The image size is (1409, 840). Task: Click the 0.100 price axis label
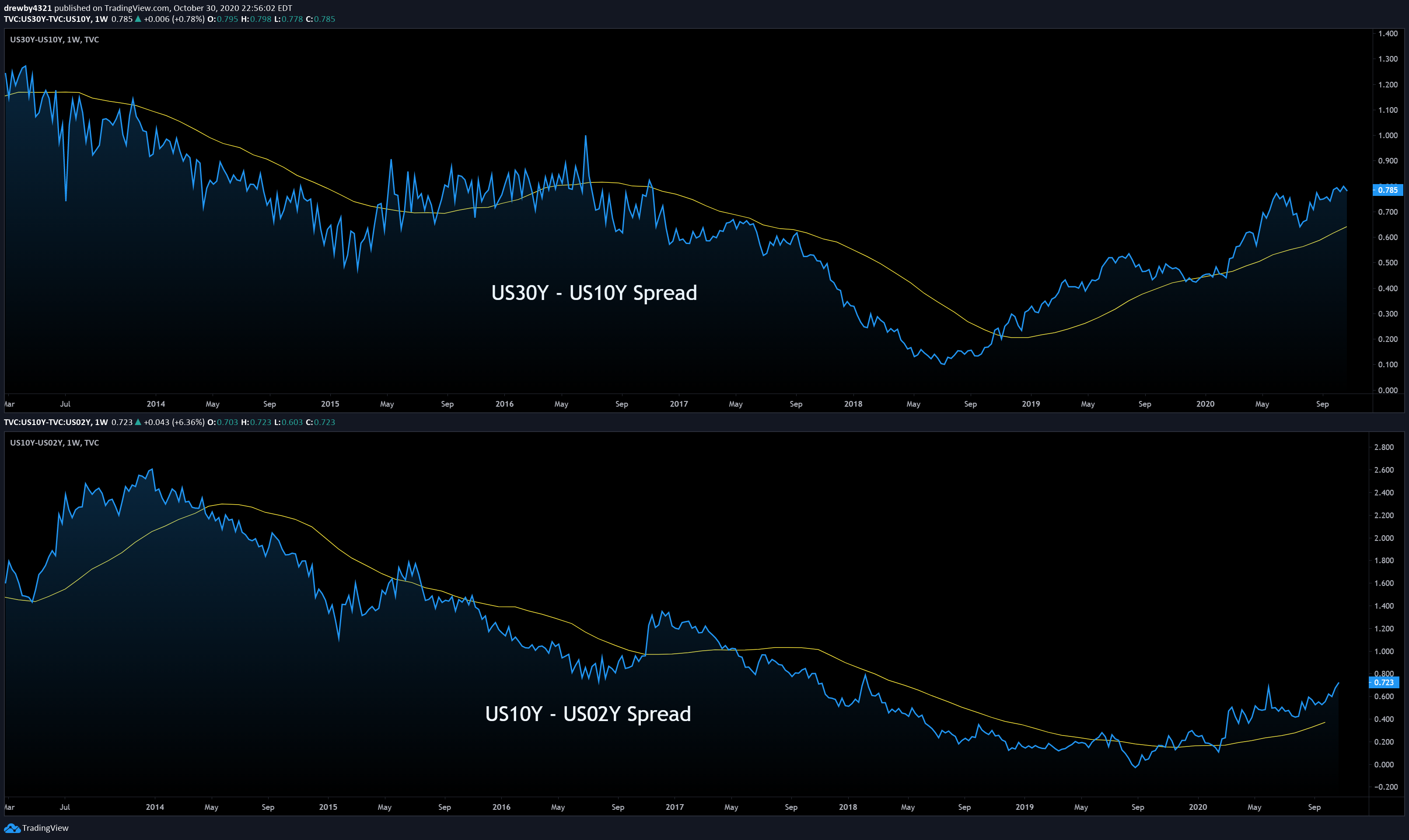point(1388,365)
